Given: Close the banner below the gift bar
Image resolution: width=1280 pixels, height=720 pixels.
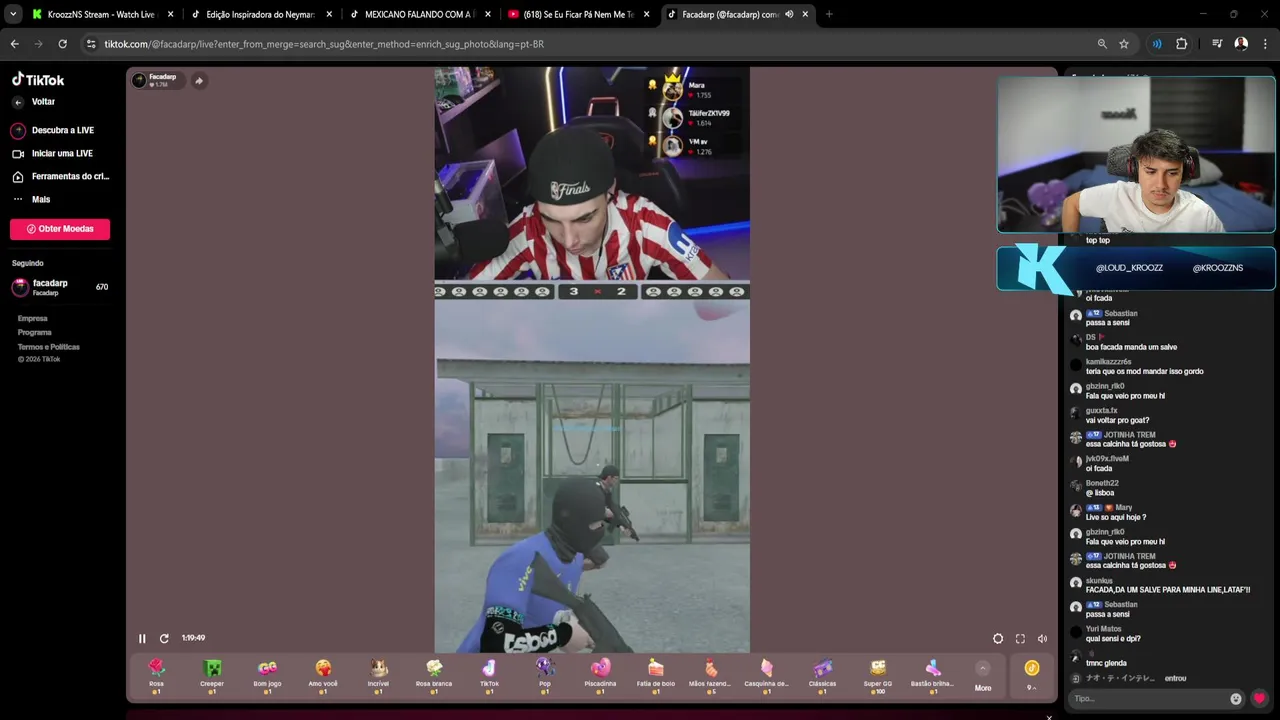Looking at the screenshot, I should 1049,716.
